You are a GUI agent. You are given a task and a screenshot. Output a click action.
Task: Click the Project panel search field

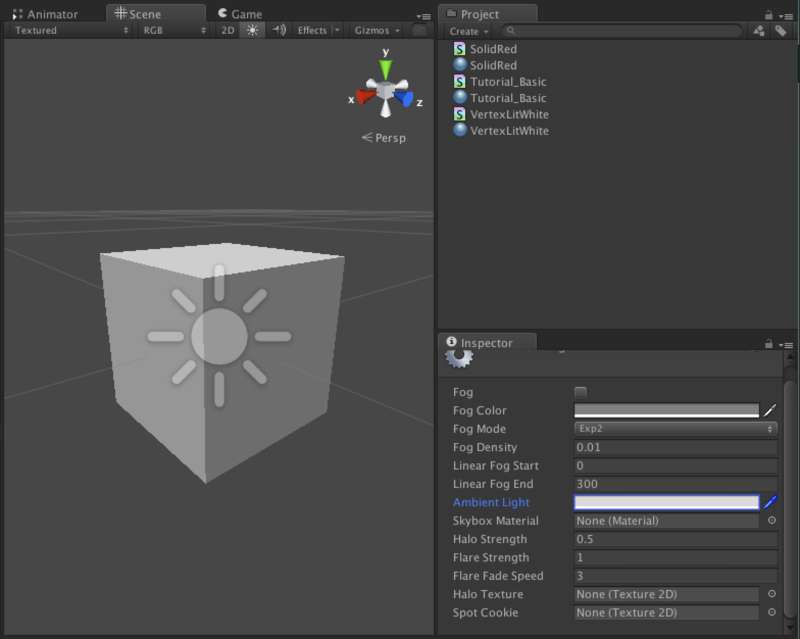621,31
